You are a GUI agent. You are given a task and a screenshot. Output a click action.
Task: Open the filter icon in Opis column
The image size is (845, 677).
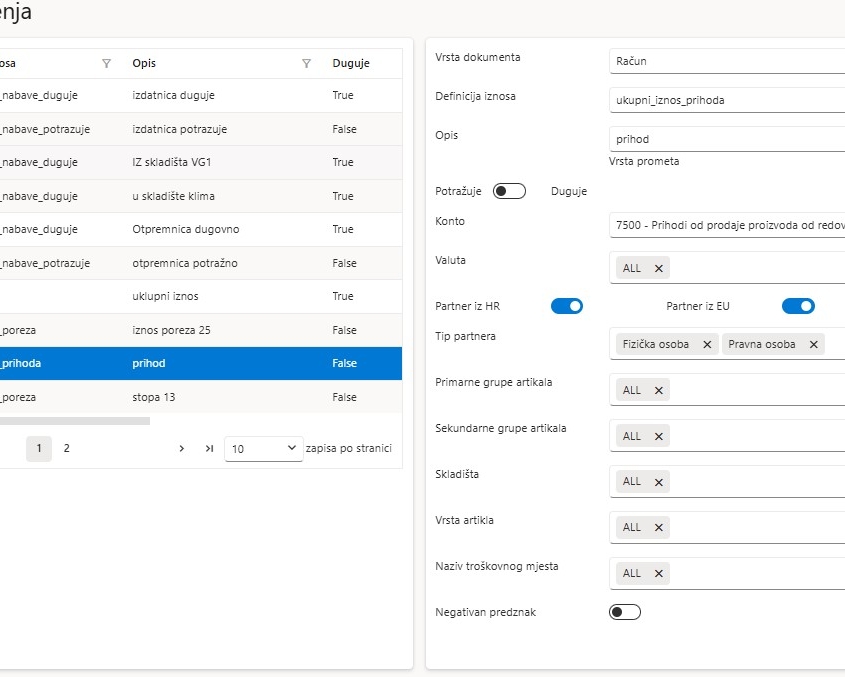point(307,63)
